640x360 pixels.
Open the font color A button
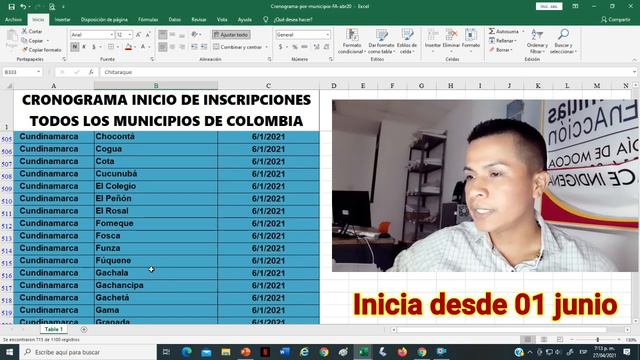143,47
